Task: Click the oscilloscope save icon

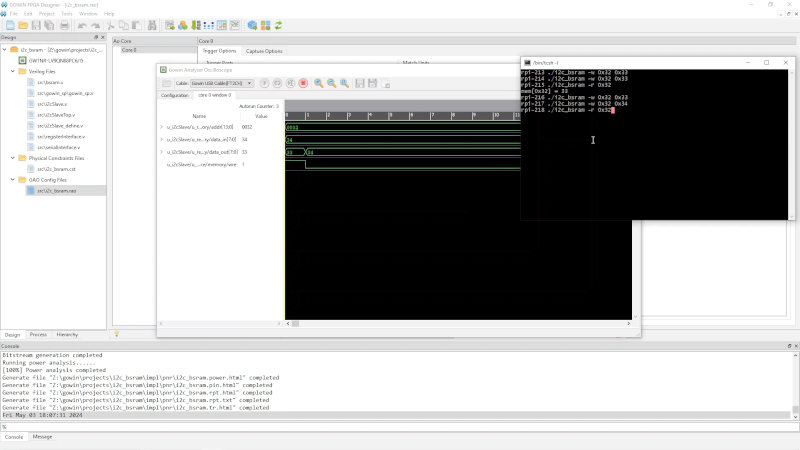Action: (x=358, y=83)
